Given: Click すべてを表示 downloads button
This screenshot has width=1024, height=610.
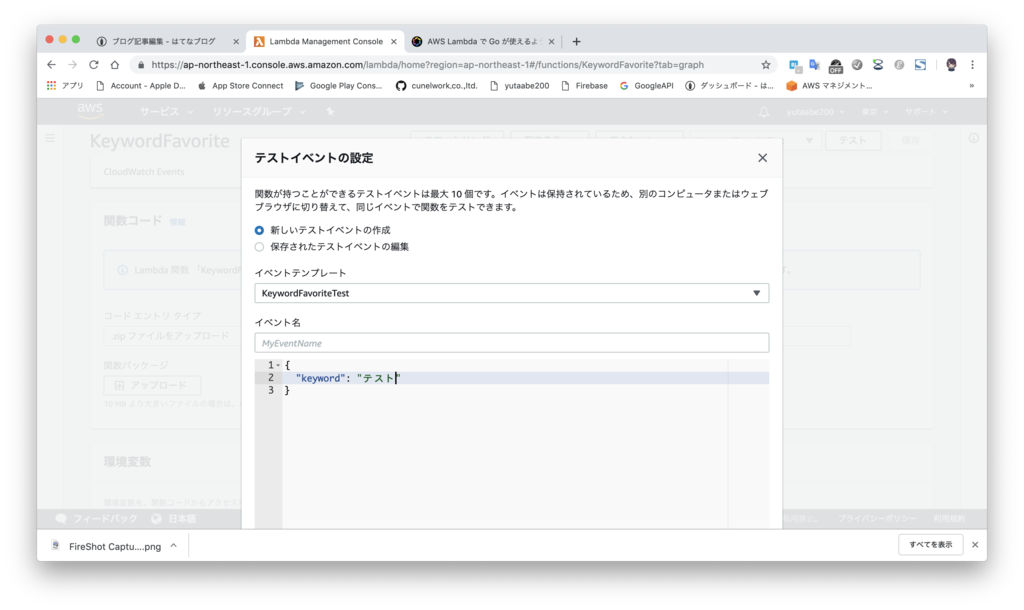Looking at the screenshot, I should [x=931, y=545].
